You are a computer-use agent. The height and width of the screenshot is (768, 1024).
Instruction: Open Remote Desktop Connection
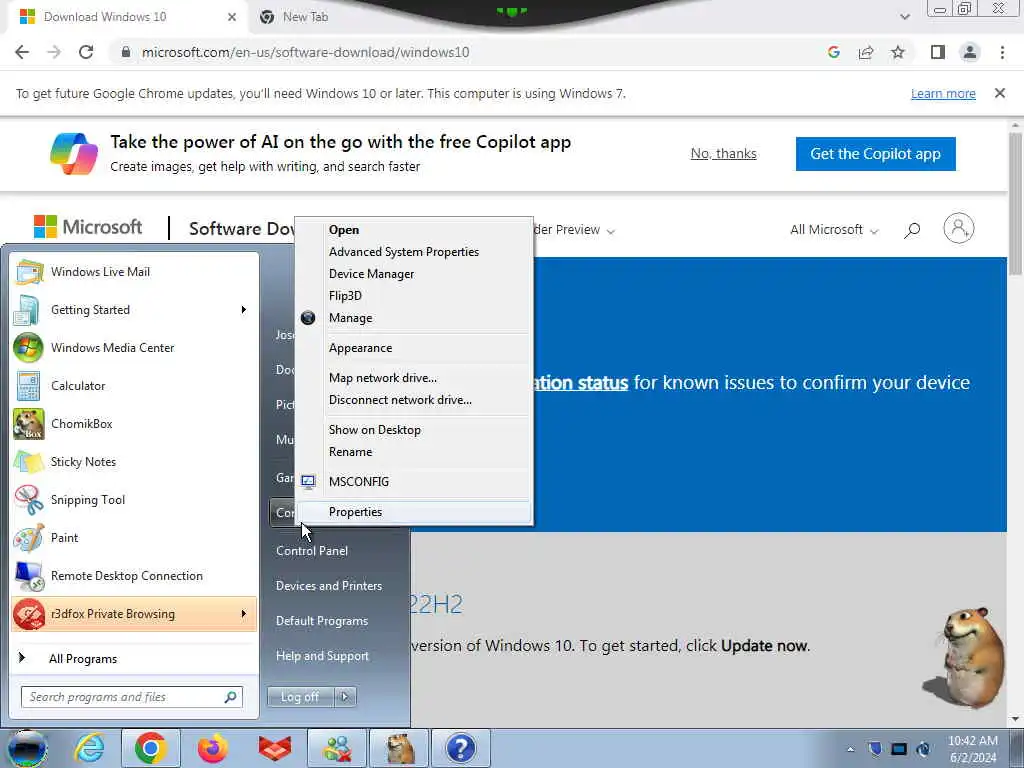(135, 575)
